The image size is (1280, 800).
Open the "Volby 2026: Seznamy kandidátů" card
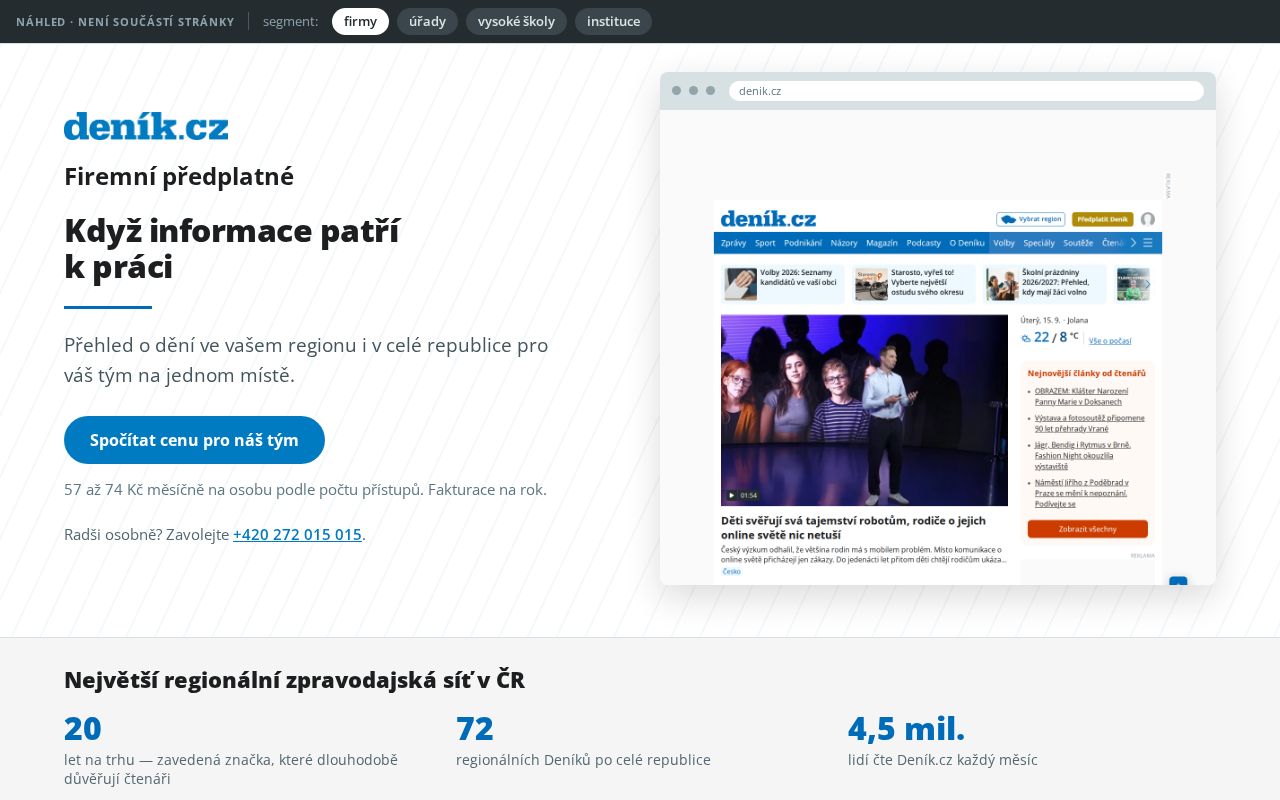[x=783, y=284]
